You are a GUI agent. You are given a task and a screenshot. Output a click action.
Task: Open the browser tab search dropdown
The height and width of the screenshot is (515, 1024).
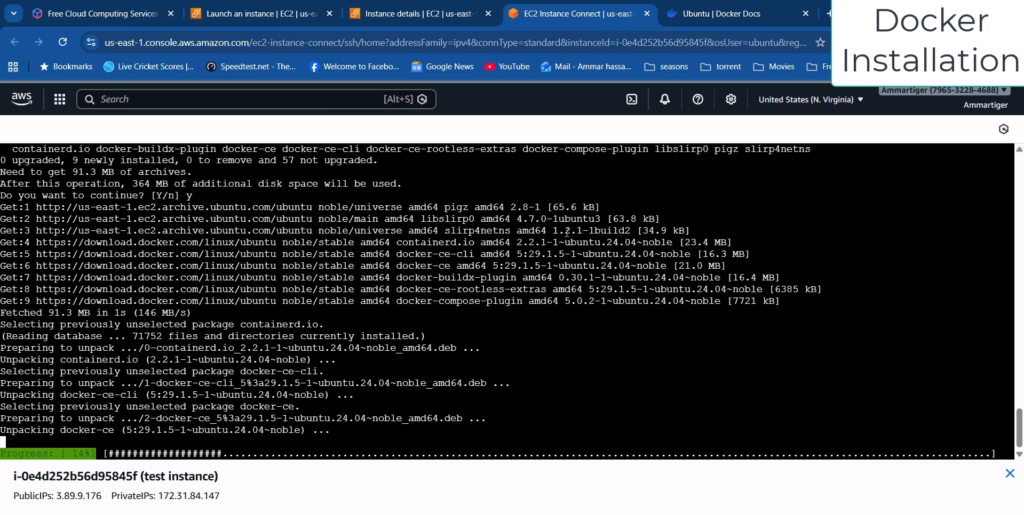coord(13,13)
